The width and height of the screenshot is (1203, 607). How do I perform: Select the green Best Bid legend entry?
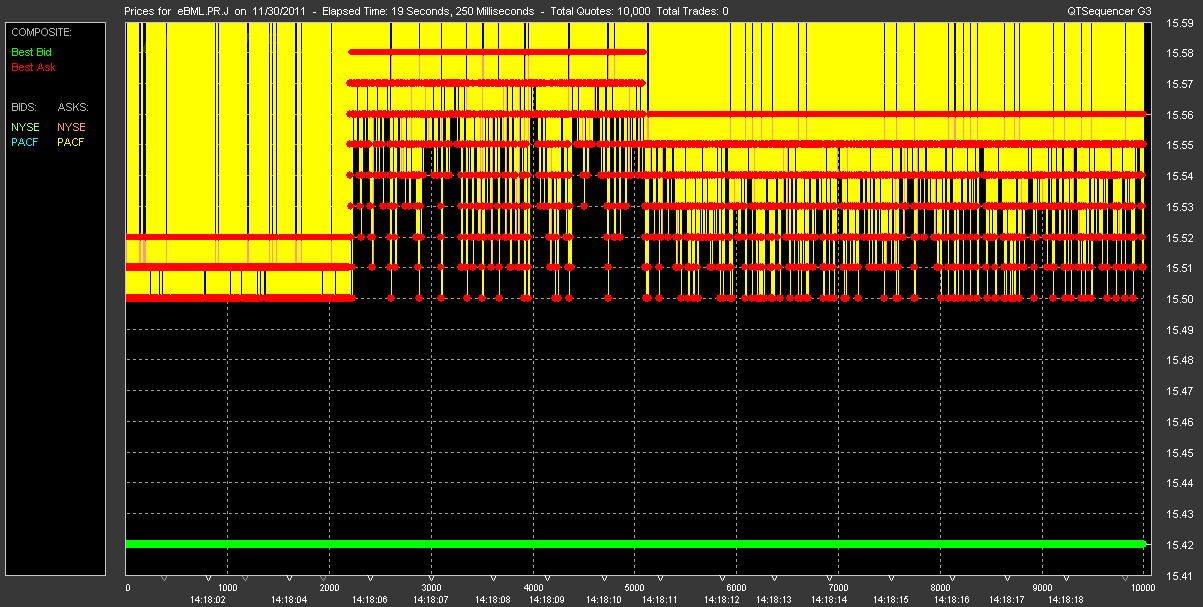pos(33,51)
